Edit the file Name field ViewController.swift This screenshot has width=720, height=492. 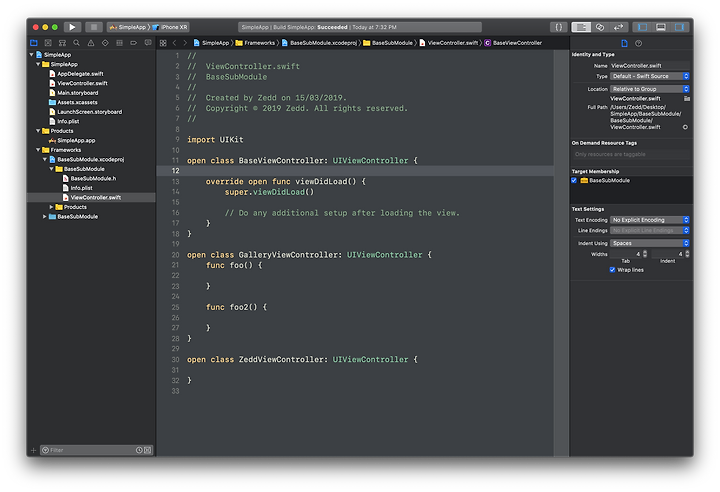650,66
